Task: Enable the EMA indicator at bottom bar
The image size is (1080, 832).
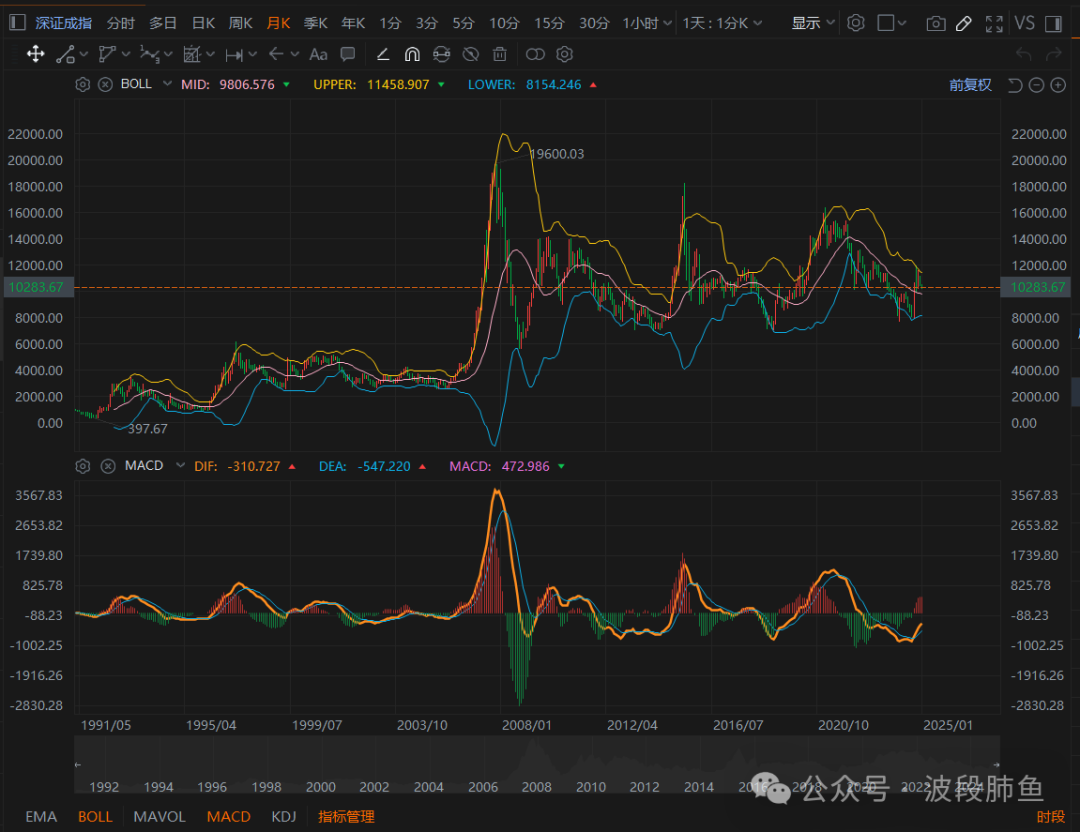Action: [41, 816]
